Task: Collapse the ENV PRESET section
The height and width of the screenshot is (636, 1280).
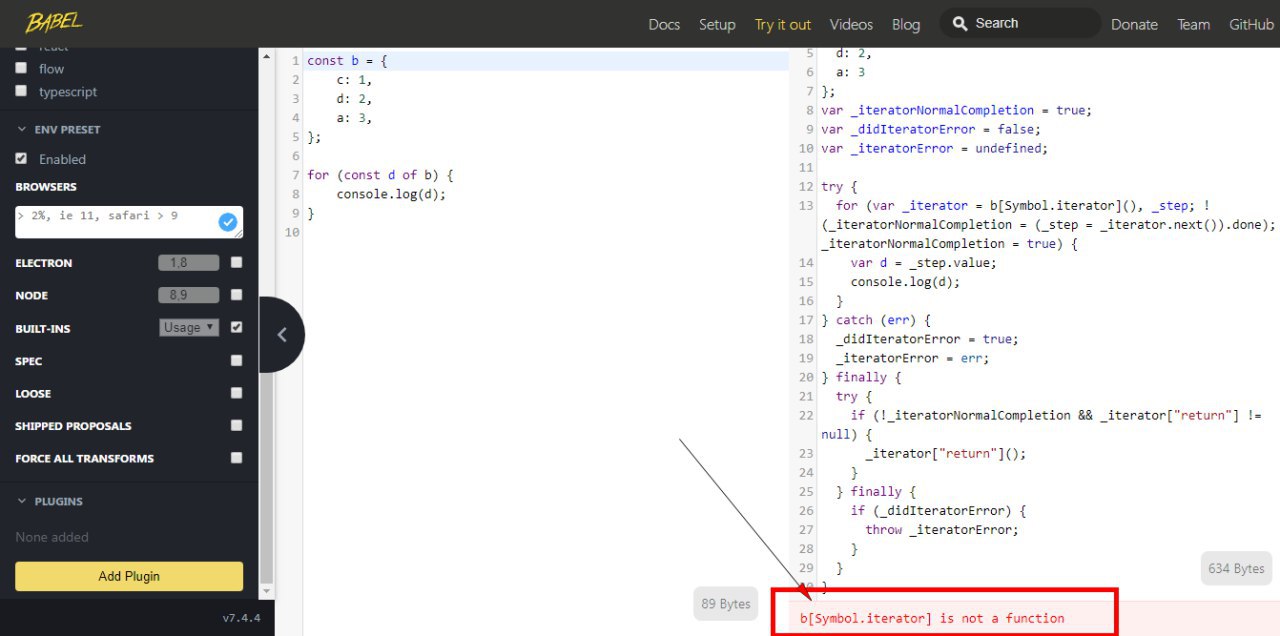Action: coord(58,129)
